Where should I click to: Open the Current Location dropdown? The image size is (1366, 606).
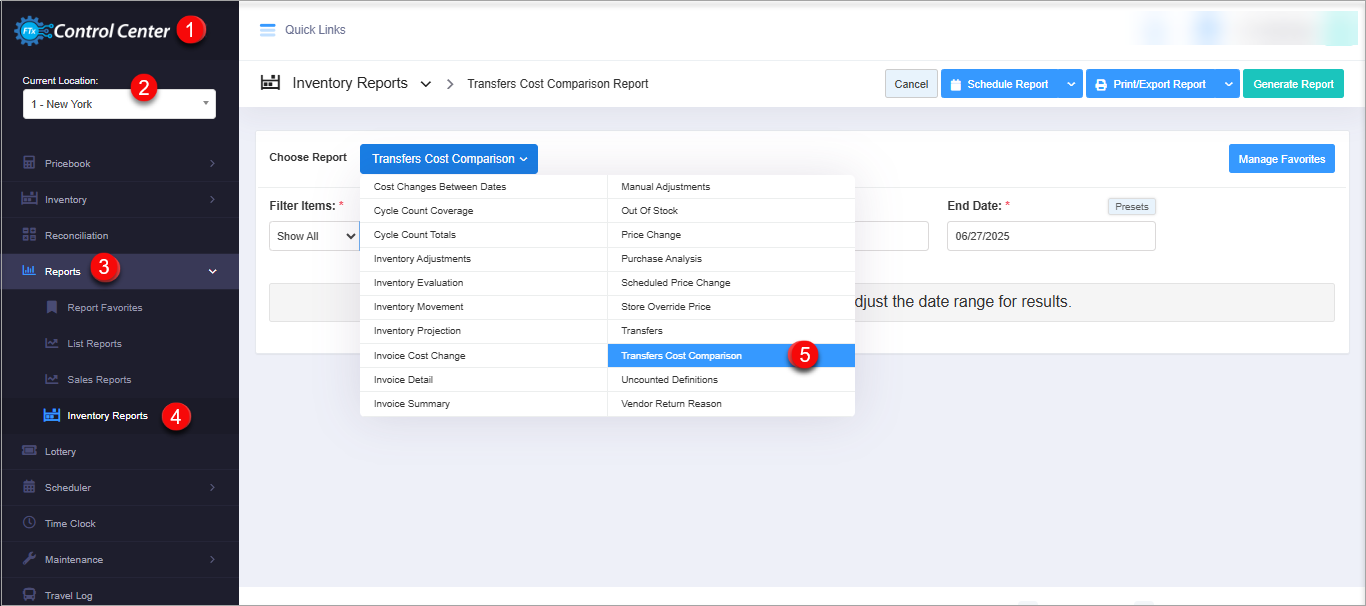point(119,104)
